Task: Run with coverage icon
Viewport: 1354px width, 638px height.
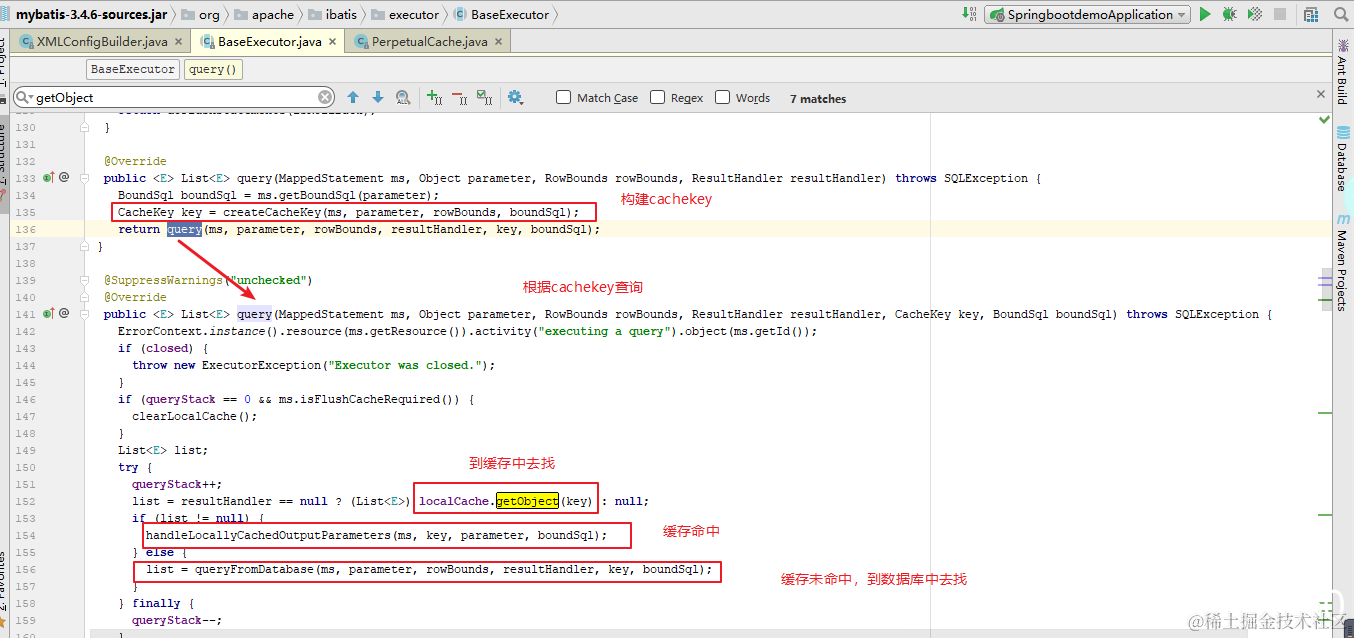Action: [1255, 14]
